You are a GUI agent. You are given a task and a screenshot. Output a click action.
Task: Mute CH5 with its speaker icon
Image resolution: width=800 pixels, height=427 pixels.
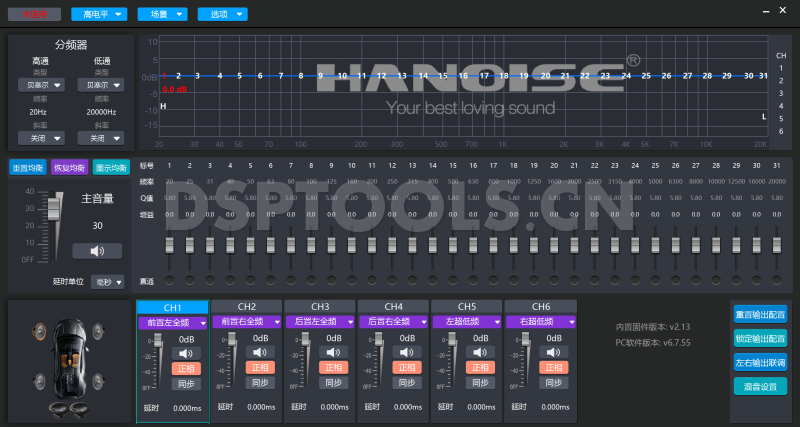pyautogui.click(x=481, y=352)
